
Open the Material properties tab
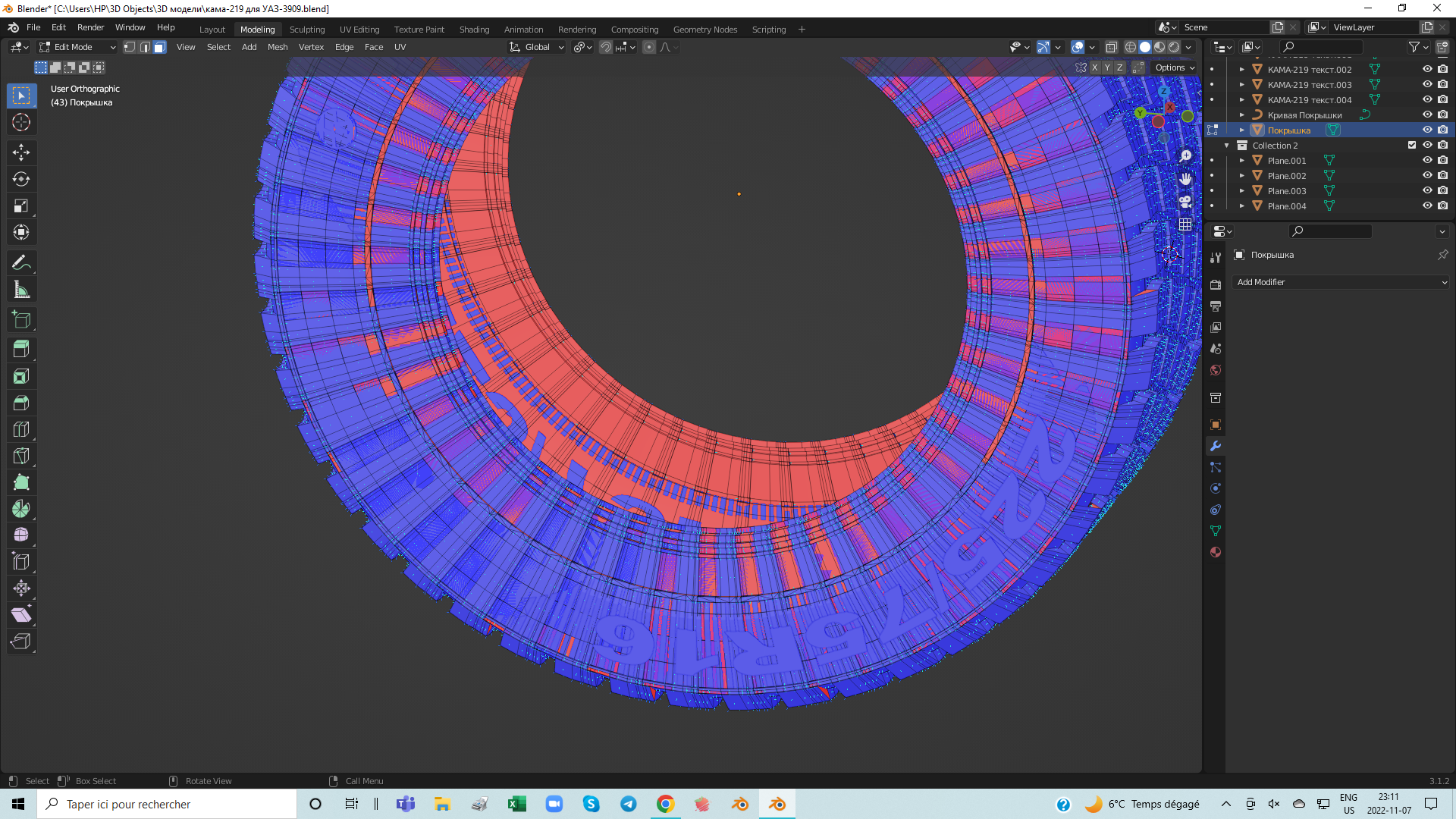point(1216,552)
